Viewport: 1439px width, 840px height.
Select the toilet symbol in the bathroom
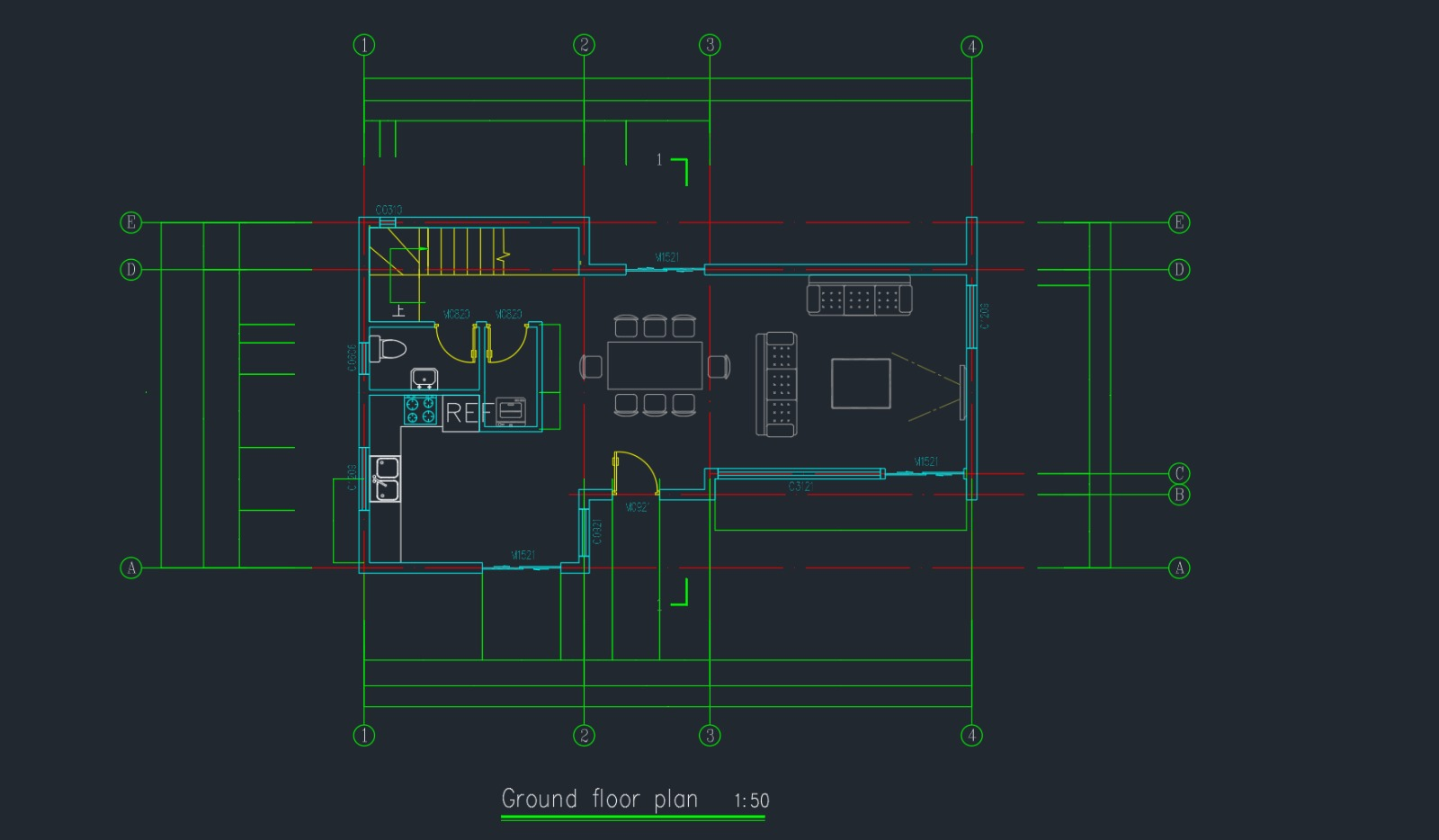pos(388,348)
